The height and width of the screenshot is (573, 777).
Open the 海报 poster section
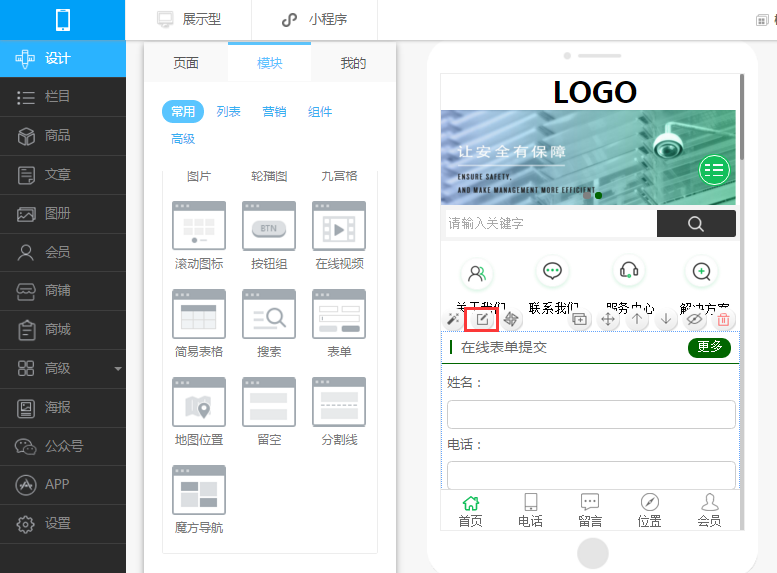(x=63, y=408)
